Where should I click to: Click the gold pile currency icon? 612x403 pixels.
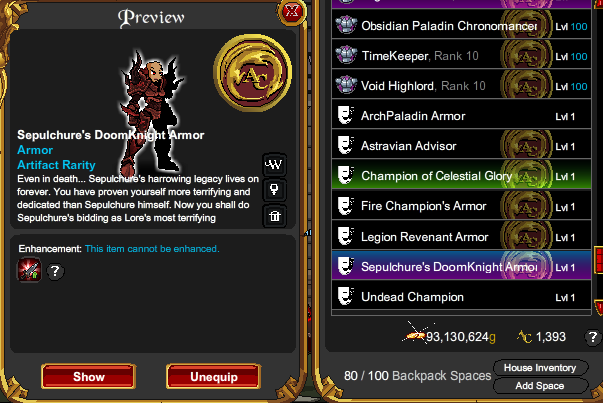(414, 335)
